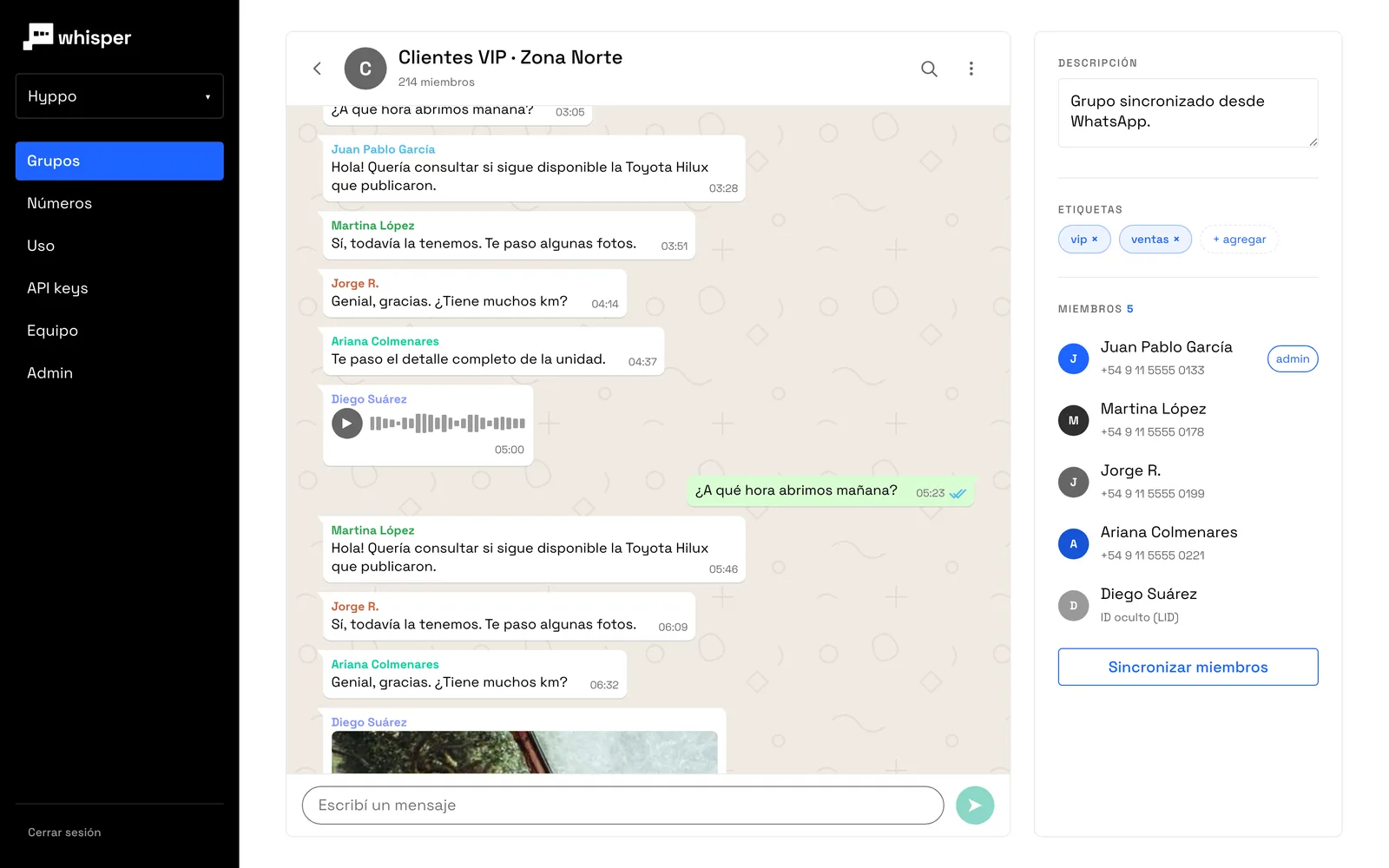Click the admin badge for Juan Pablo García
Viewport: 1389px width, 868px height.
pos(1293,358)
